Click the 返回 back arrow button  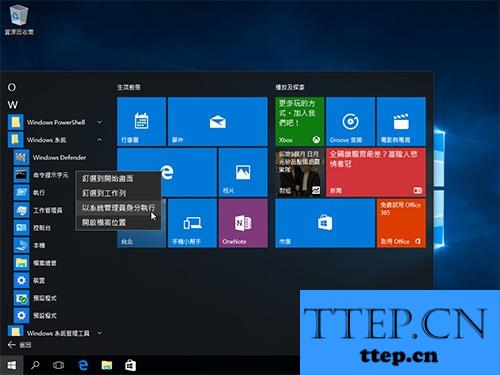[x=19, y=345]
